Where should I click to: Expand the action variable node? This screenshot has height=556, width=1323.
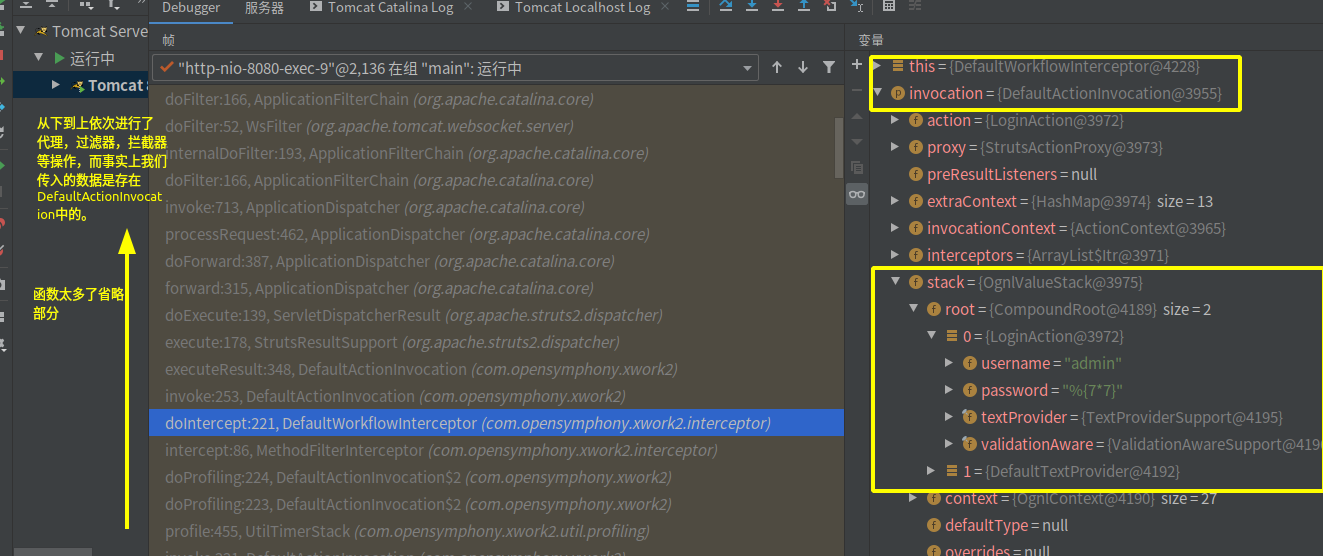click(895, 120)
